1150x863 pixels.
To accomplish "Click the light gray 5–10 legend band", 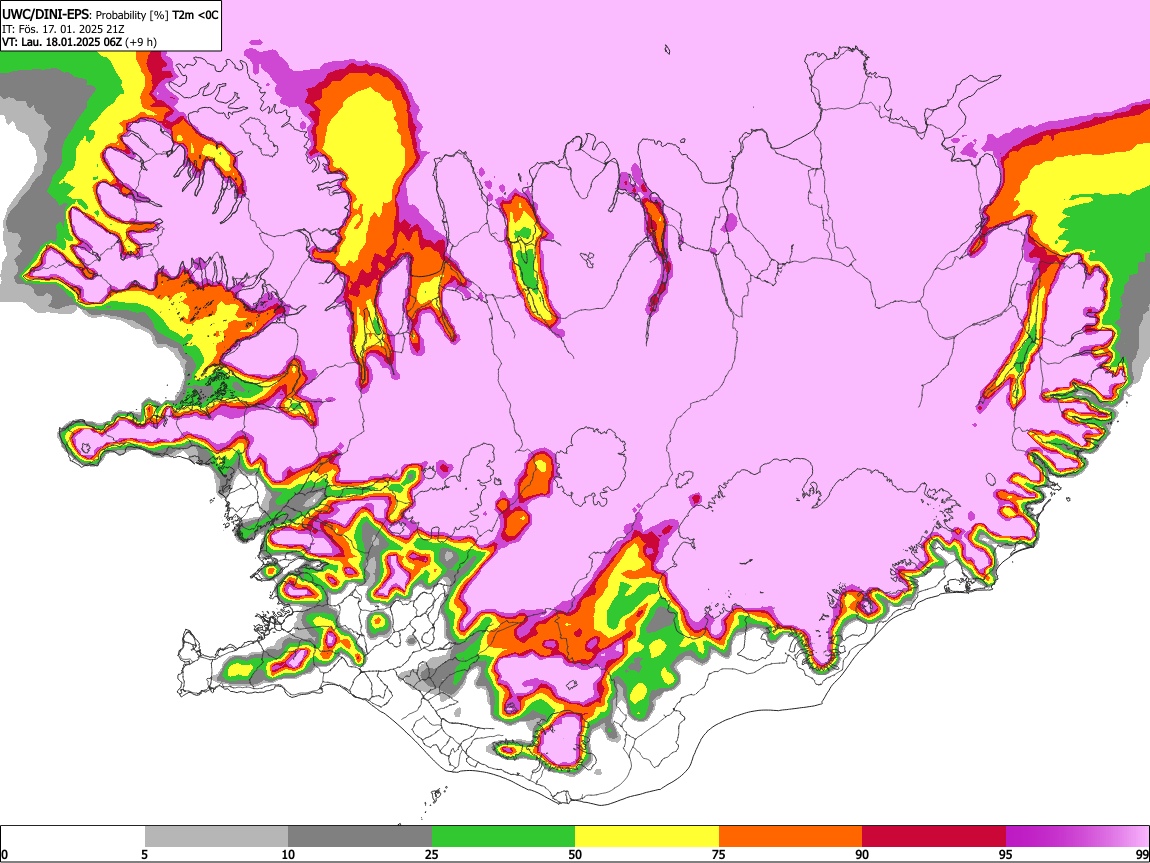I will (216, 836).
